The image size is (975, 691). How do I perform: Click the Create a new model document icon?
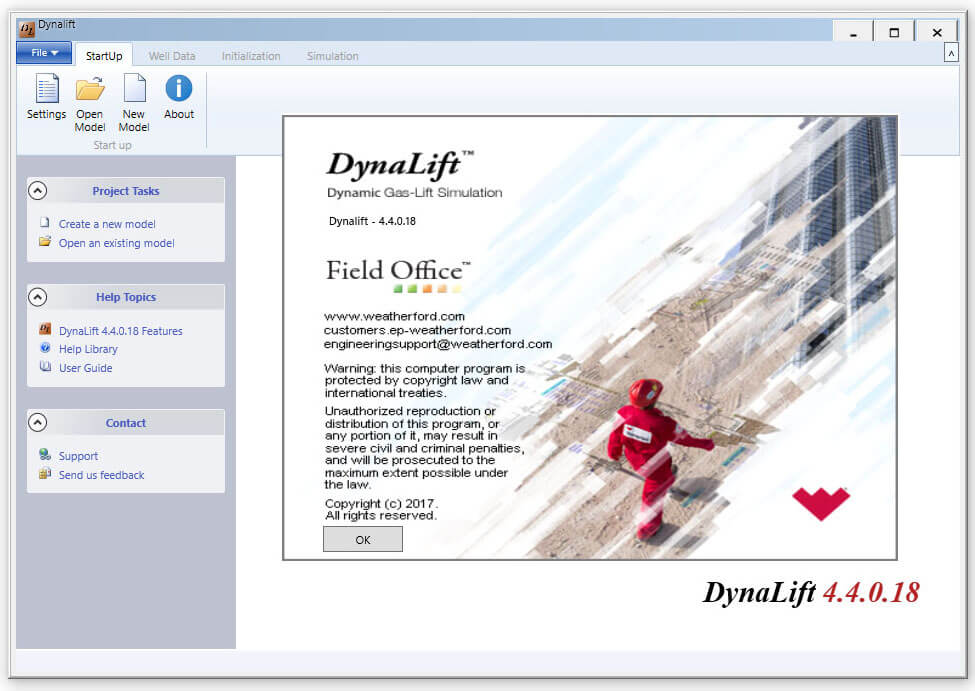point(43,223)
